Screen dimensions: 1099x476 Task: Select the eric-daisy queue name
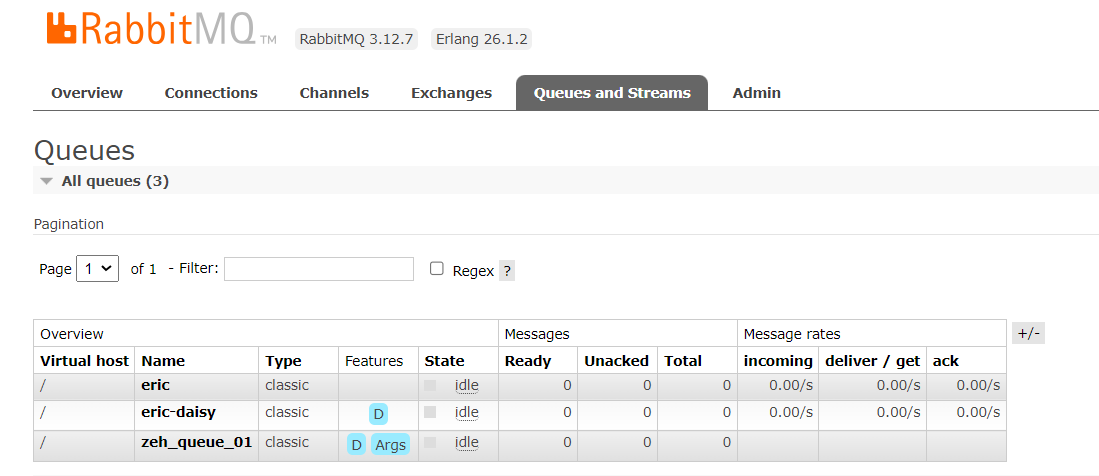[x=178, y=412]
